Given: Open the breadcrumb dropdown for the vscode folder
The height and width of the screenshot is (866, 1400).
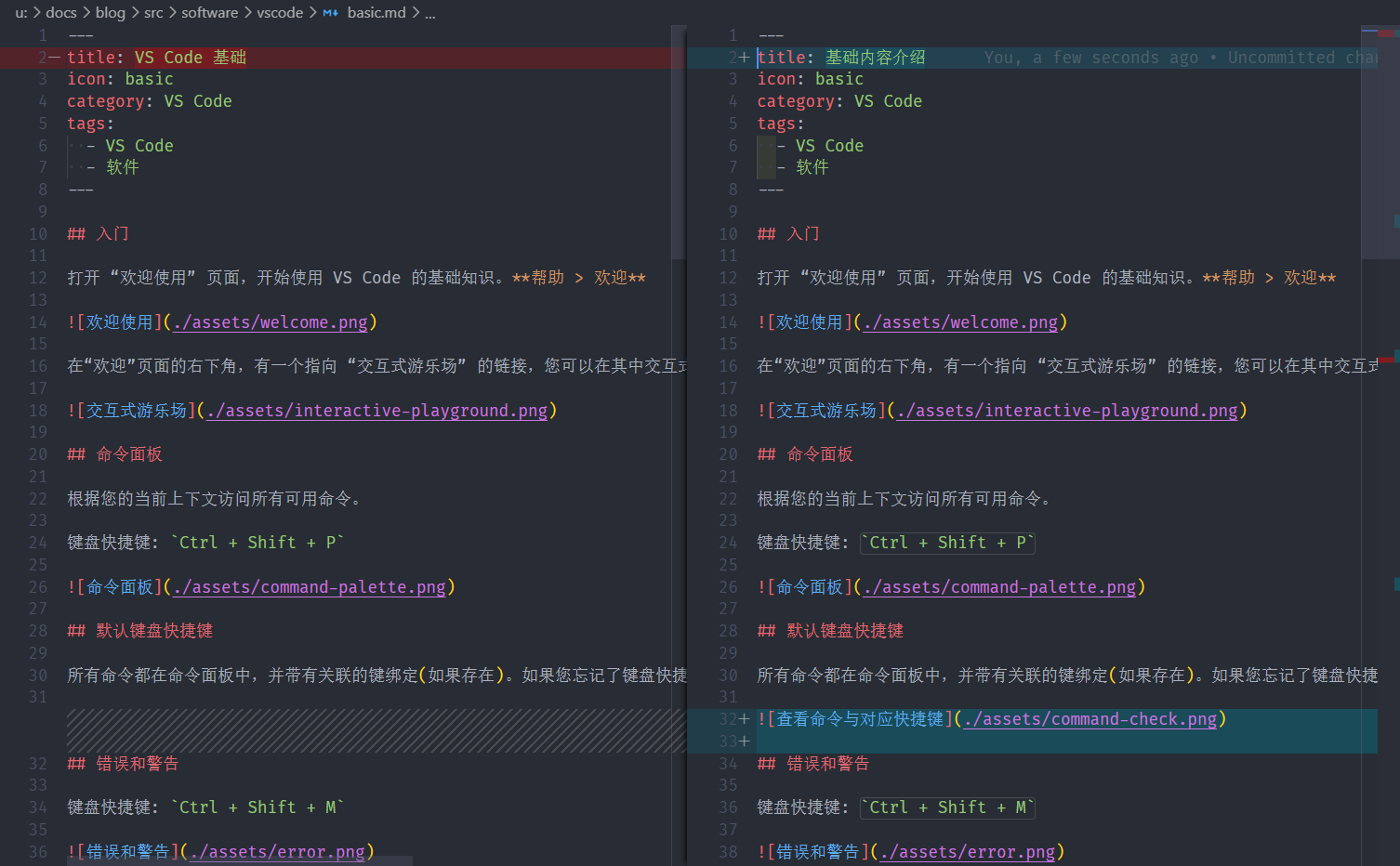Looking at the screenshot, I should 281,12.
